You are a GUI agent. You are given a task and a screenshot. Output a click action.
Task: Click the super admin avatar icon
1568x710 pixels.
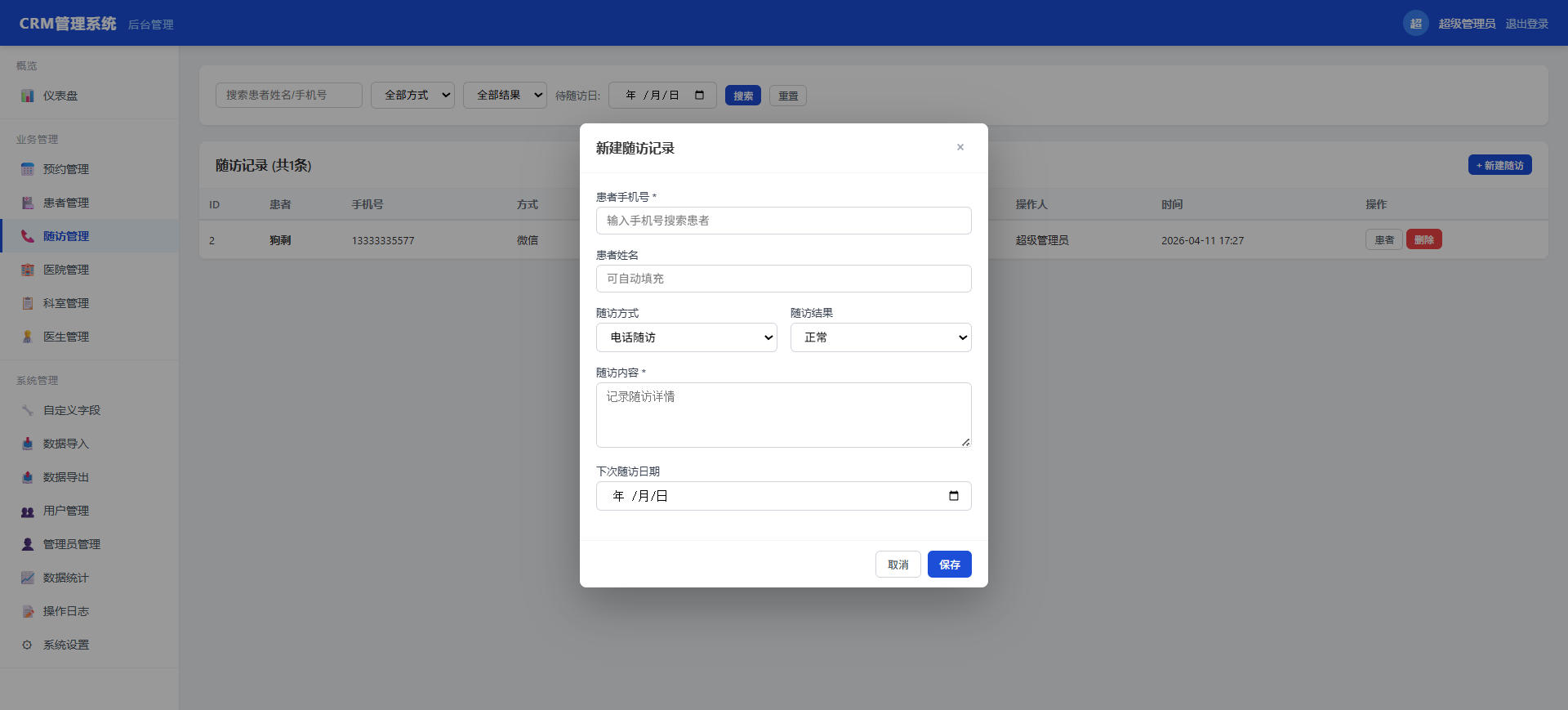pos(1415,24)
